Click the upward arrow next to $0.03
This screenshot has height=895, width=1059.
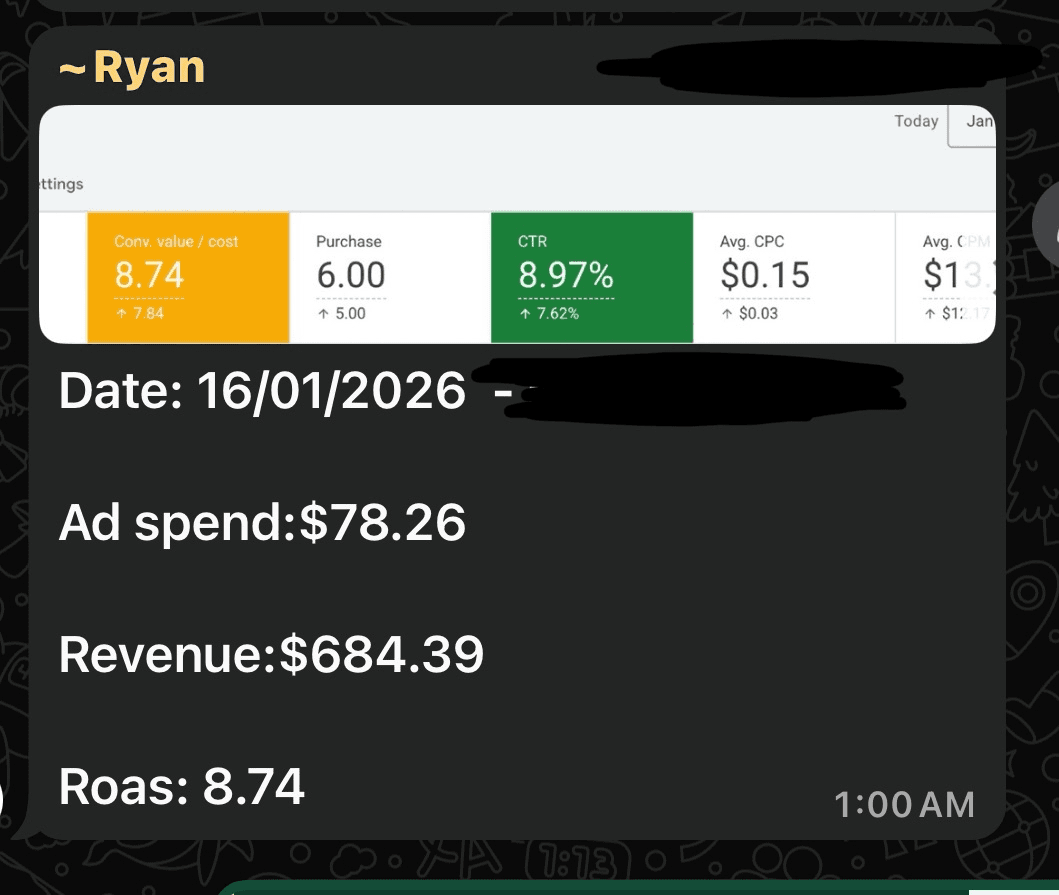click(x=726, y=312)
